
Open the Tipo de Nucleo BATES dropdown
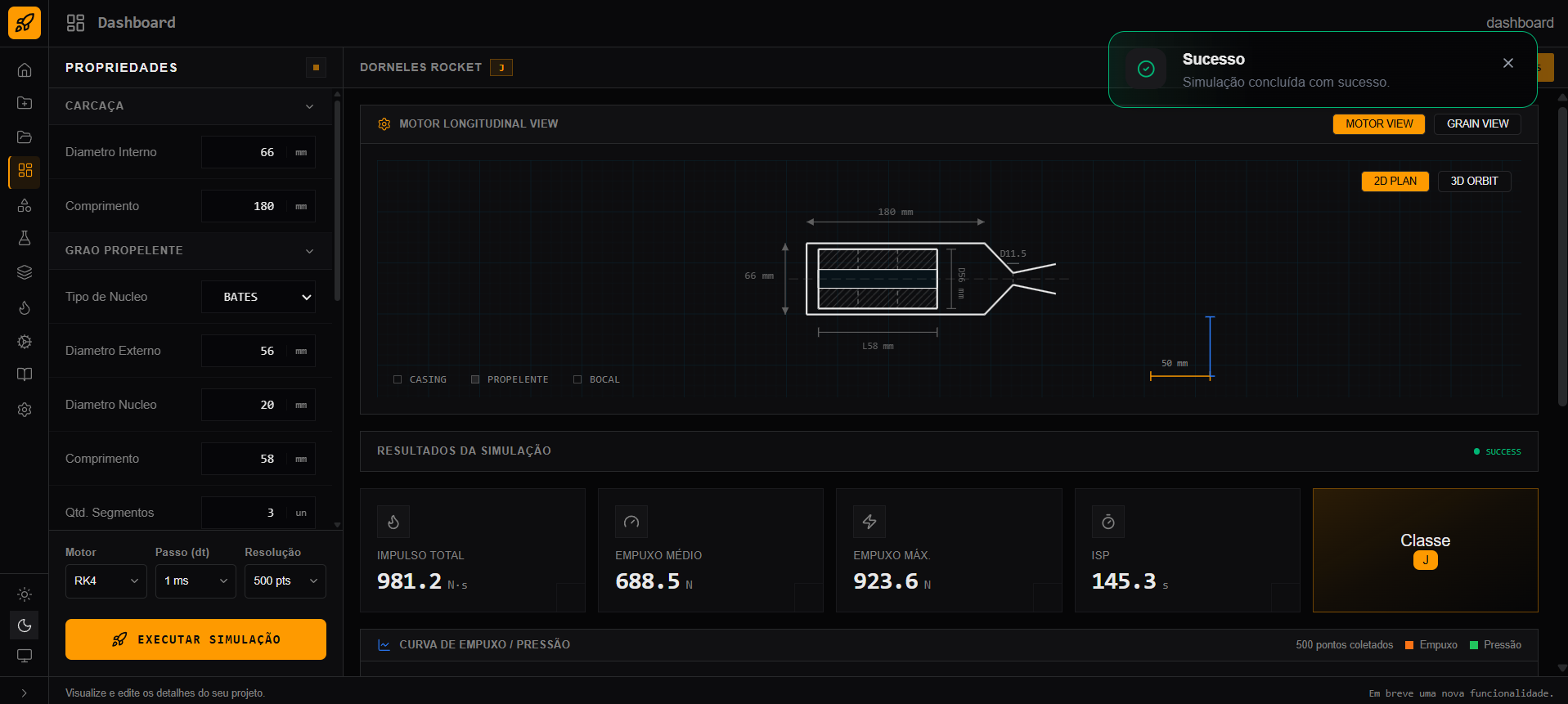click(258, 297)
